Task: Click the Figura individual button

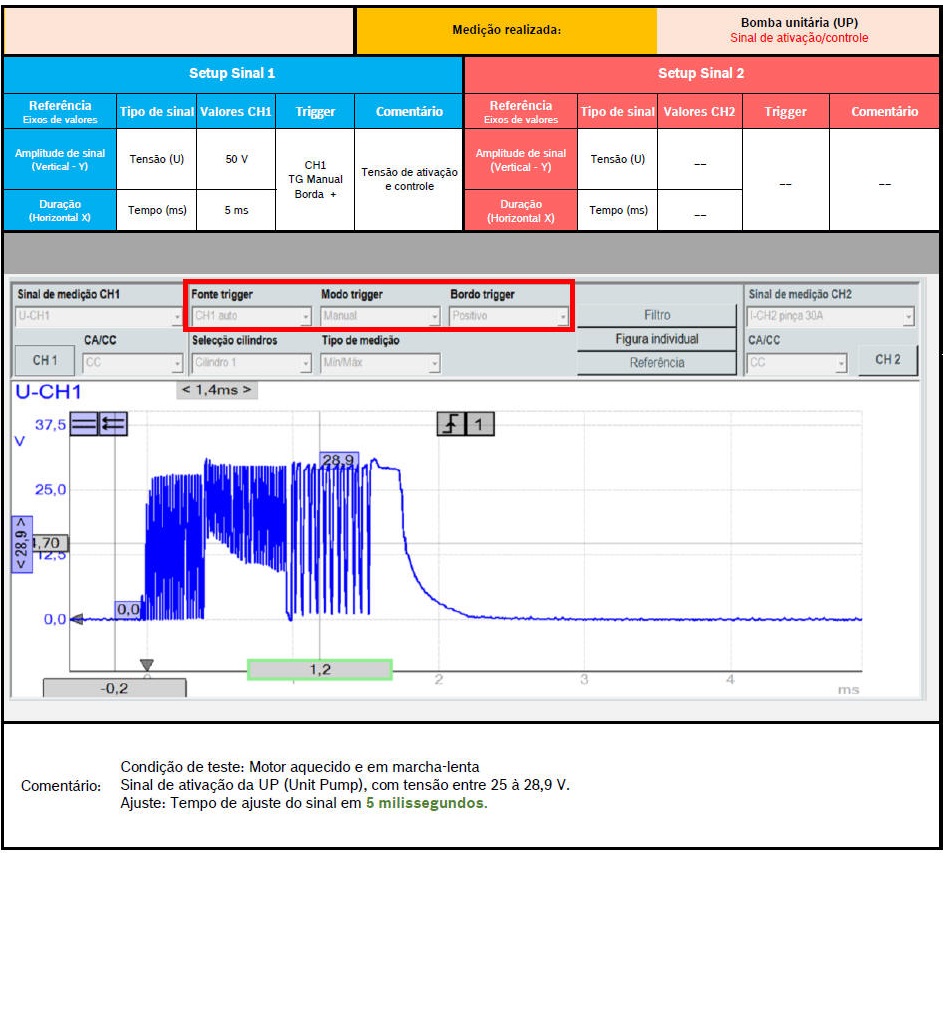Action: tap(656, 339)
